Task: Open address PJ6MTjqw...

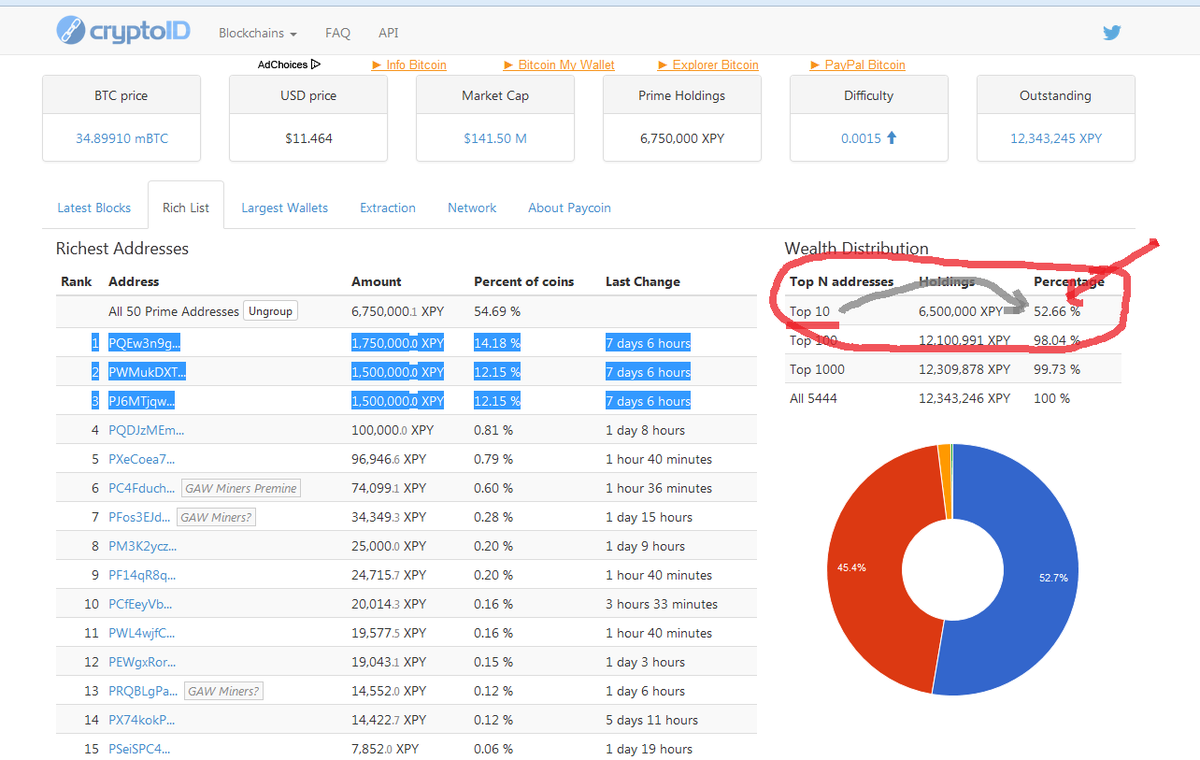Action: pyautogui.click(x=144, y=401)
